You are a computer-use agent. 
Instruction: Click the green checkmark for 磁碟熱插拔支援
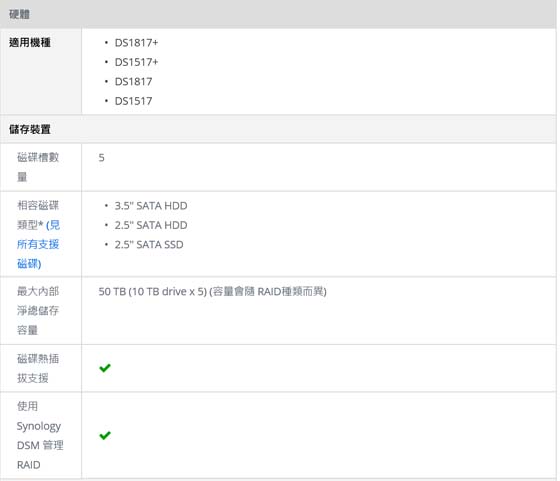105,368
